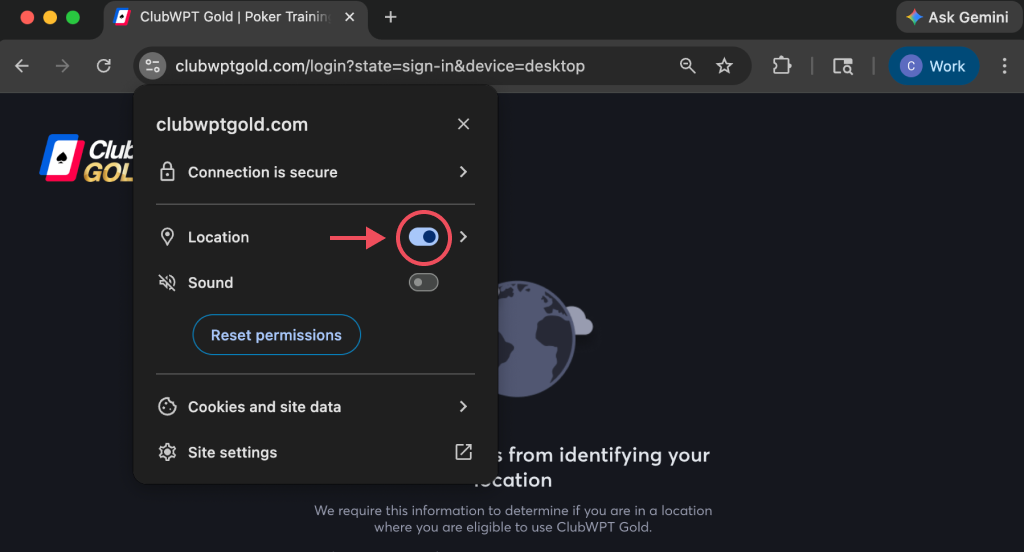Click macOS green fullscreen window button

73,18
